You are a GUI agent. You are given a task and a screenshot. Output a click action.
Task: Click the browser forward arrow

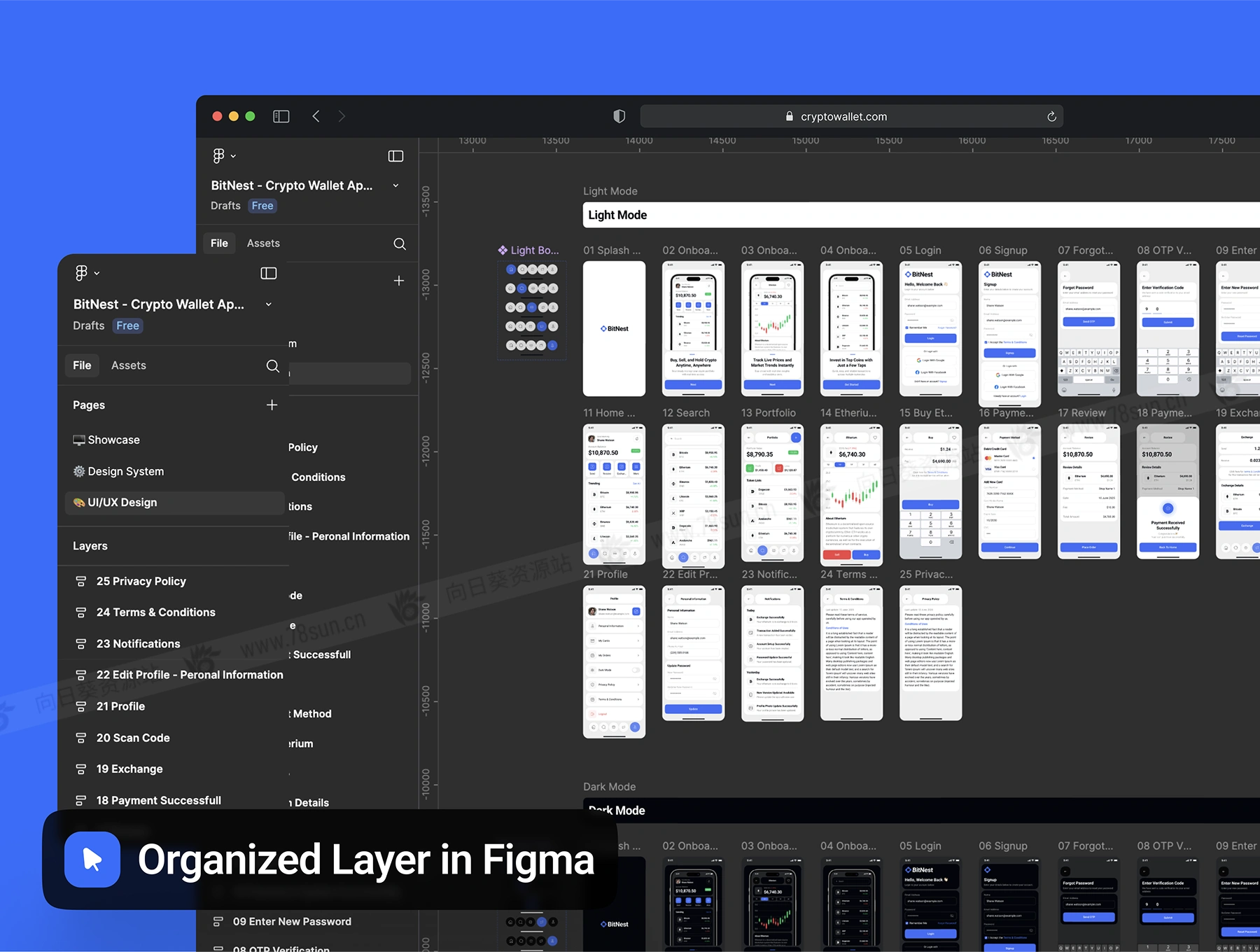click(x=342, y=116)
